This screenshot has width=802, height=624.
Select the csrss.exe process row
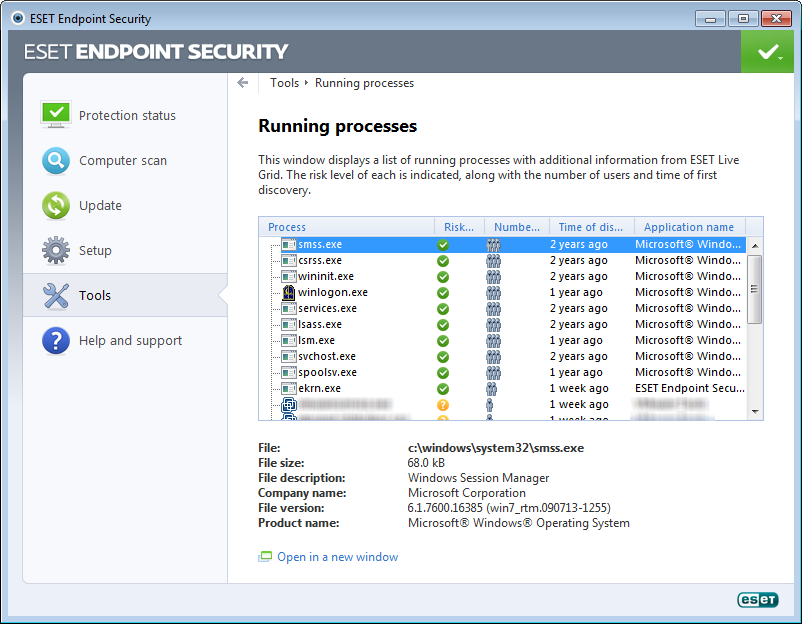point(320,260)
